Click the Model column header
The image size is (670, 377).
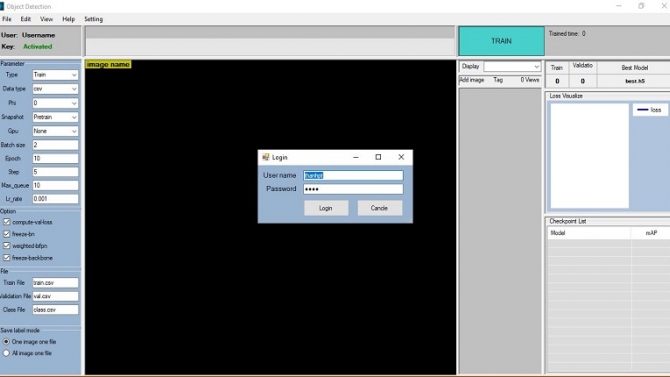(x=590, y=233)
